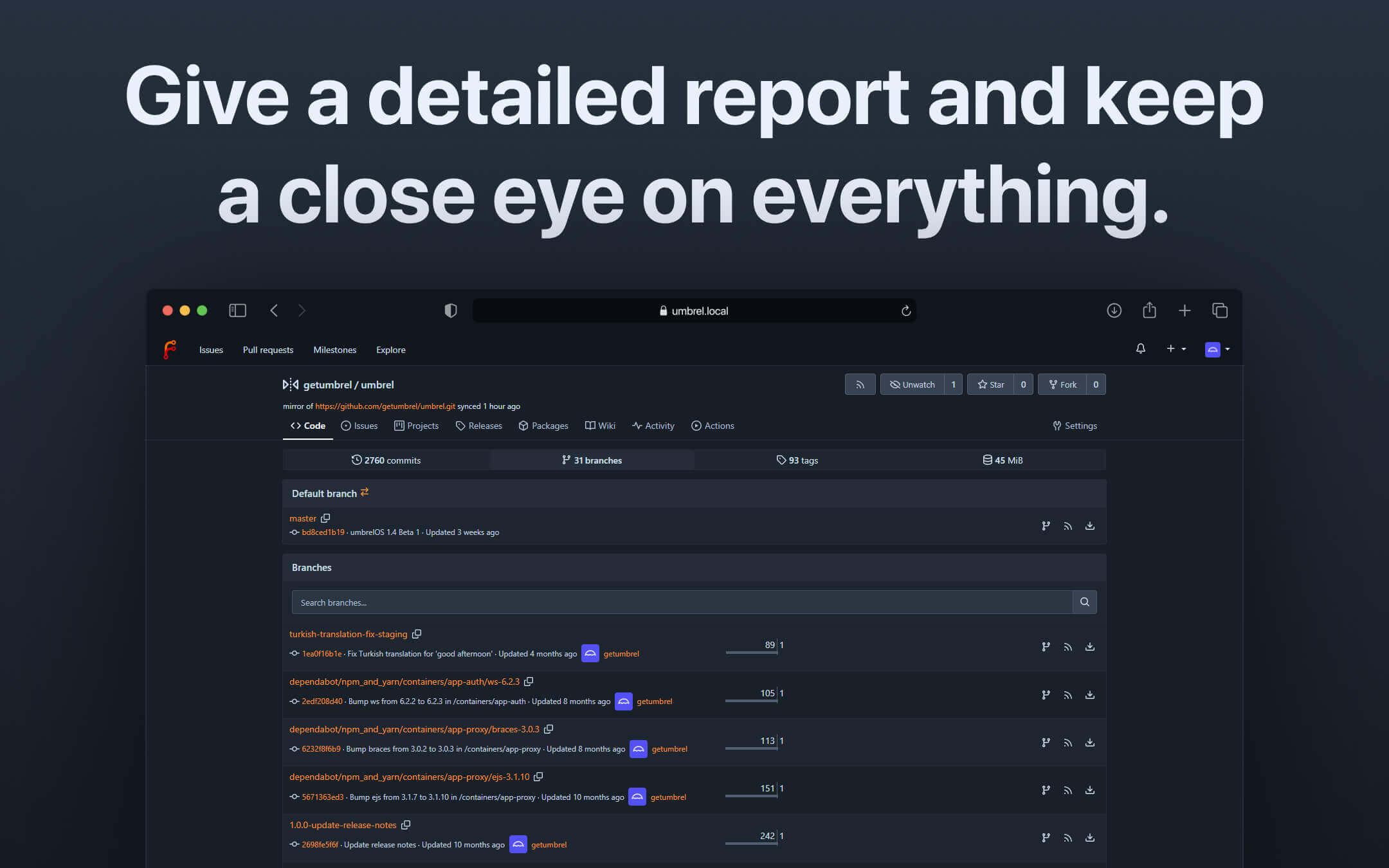Copy the master branch name
Image resolution: width=1389 pixels, height=868 pixels.
[x=325, y=518]
